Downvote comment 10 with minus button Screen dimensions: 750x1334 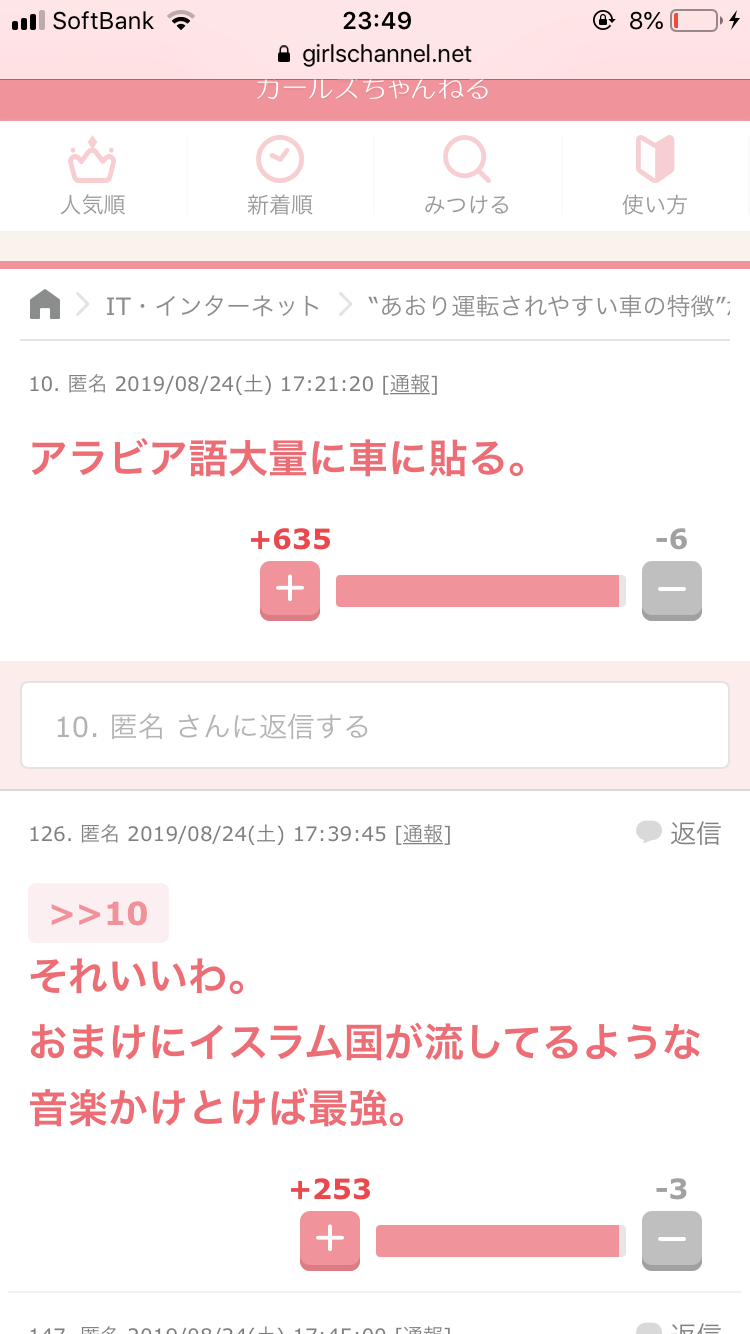tap(672, 590)
